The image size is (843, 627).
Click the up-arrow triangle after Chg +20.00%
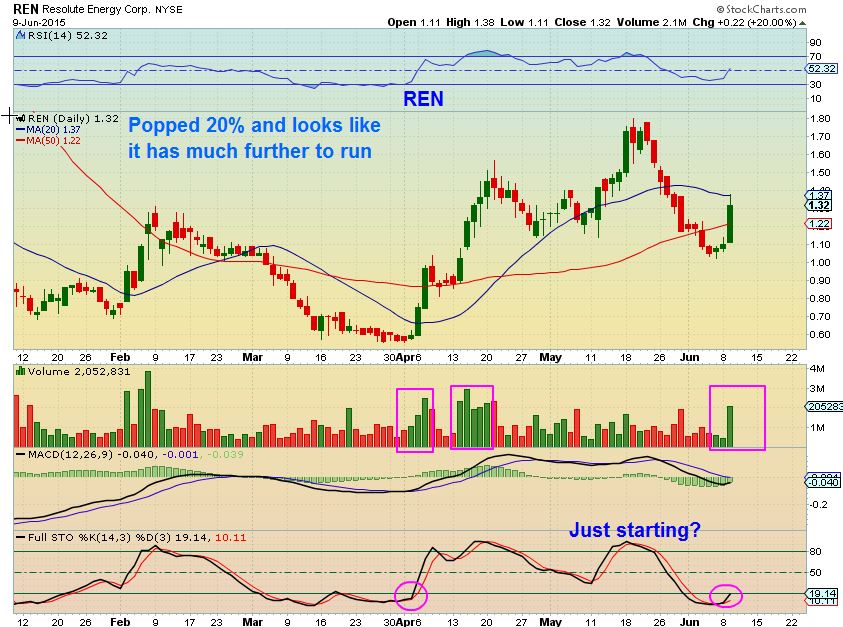tap(803, 23)
